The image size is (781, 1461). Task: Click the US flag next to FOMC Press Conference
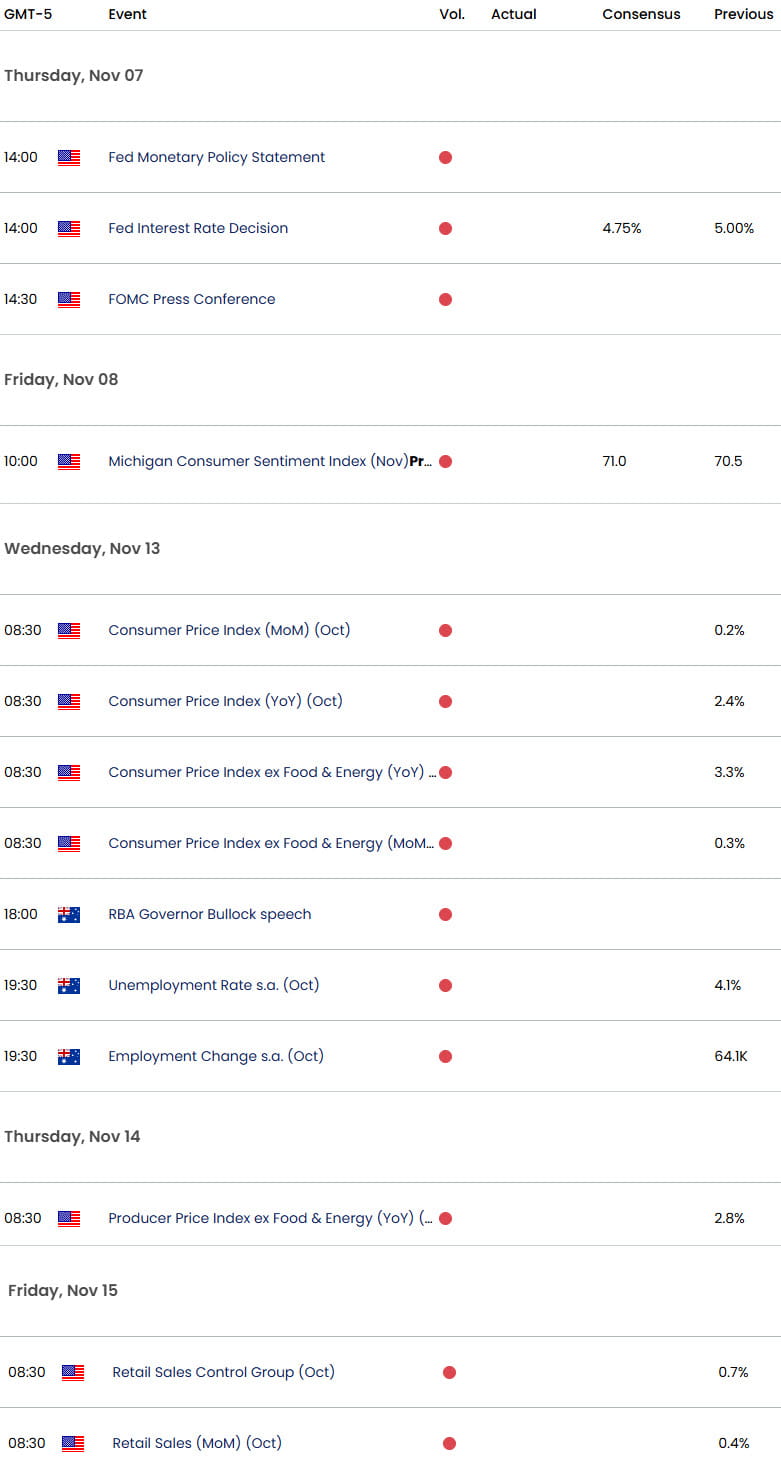(x=68, y=299)
